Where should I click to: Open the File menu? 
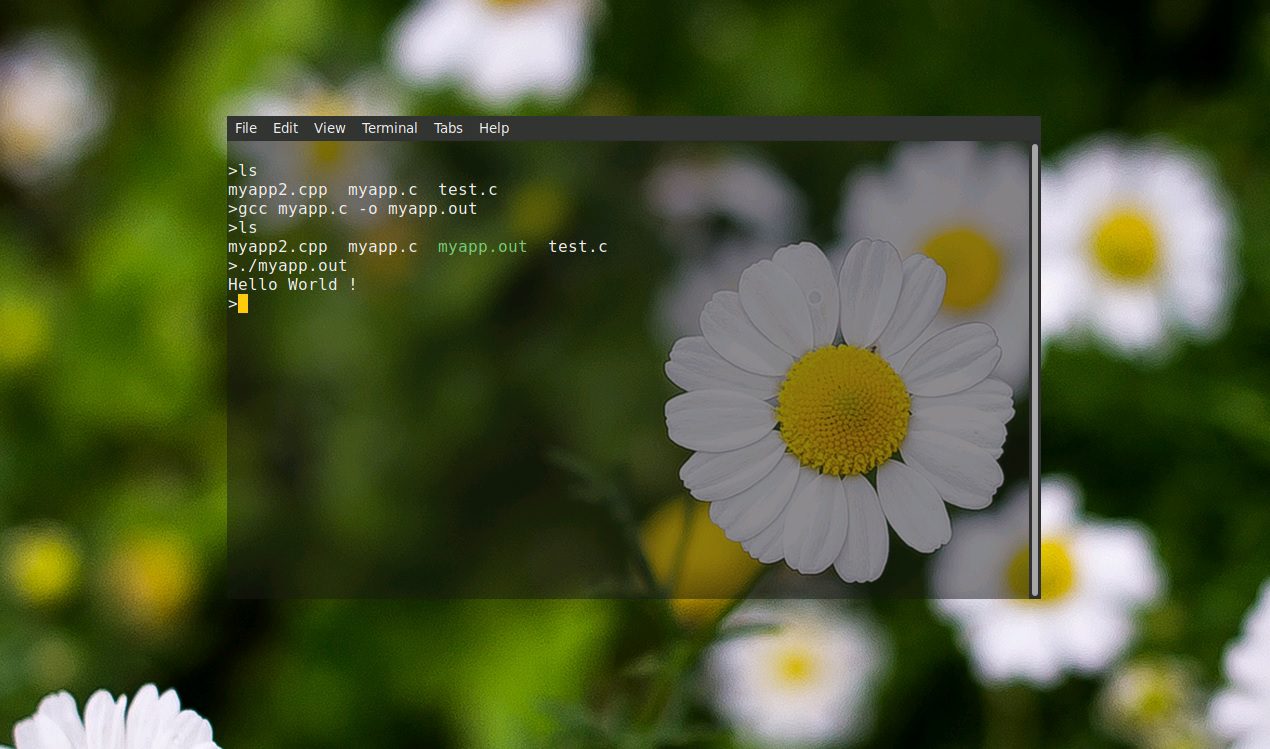[245, 128]
